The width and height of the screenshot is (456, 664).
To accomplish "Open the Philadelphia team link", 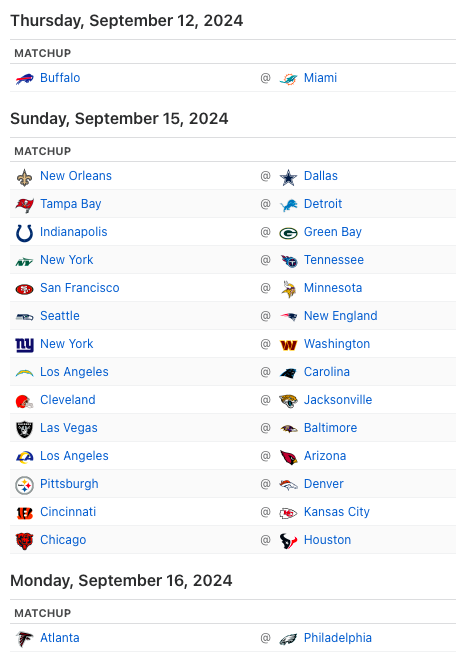I will [x=337, y=638].
